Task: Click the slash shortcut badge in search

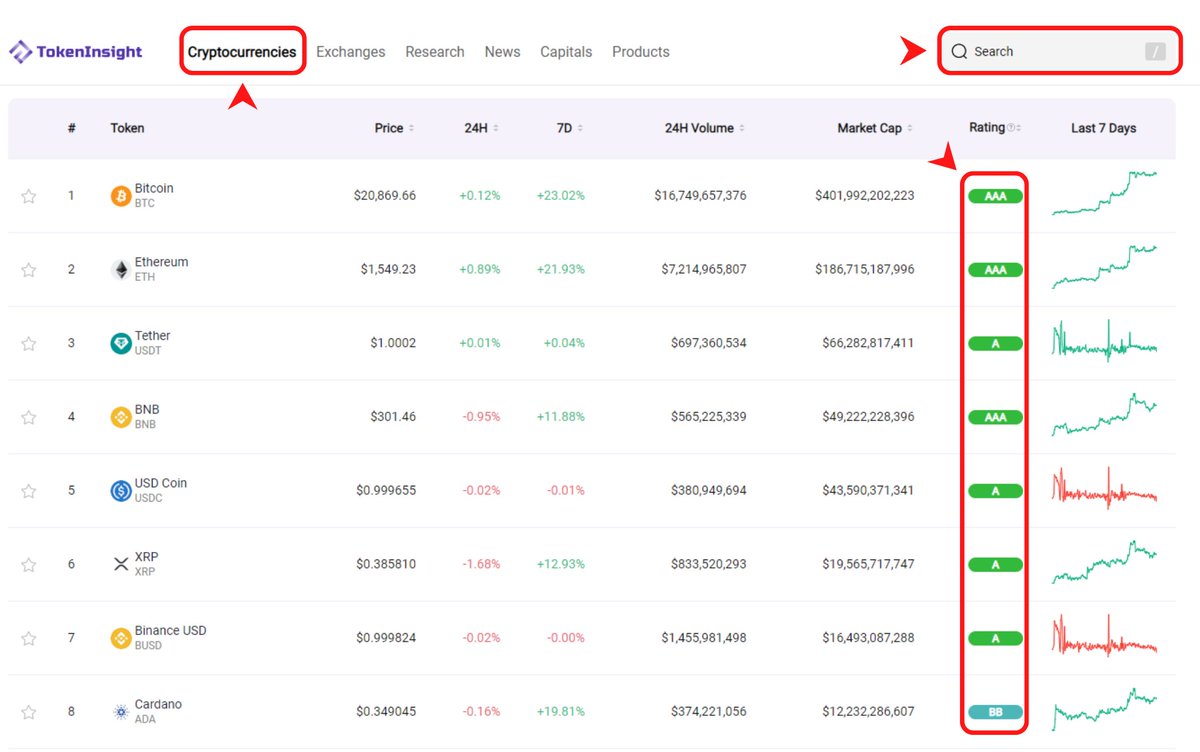Action: tap(1155, 52)
